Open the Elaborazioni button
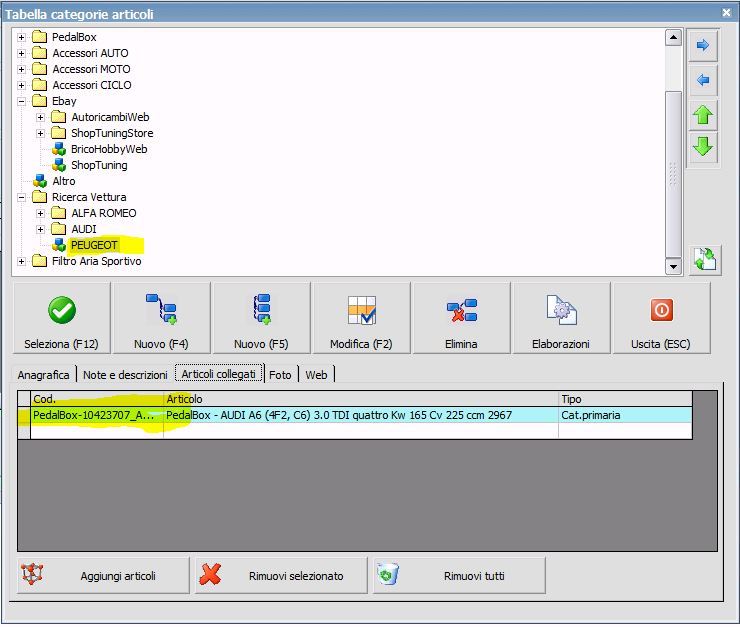Viewport: 740px width, 627px height. (561, 318)
